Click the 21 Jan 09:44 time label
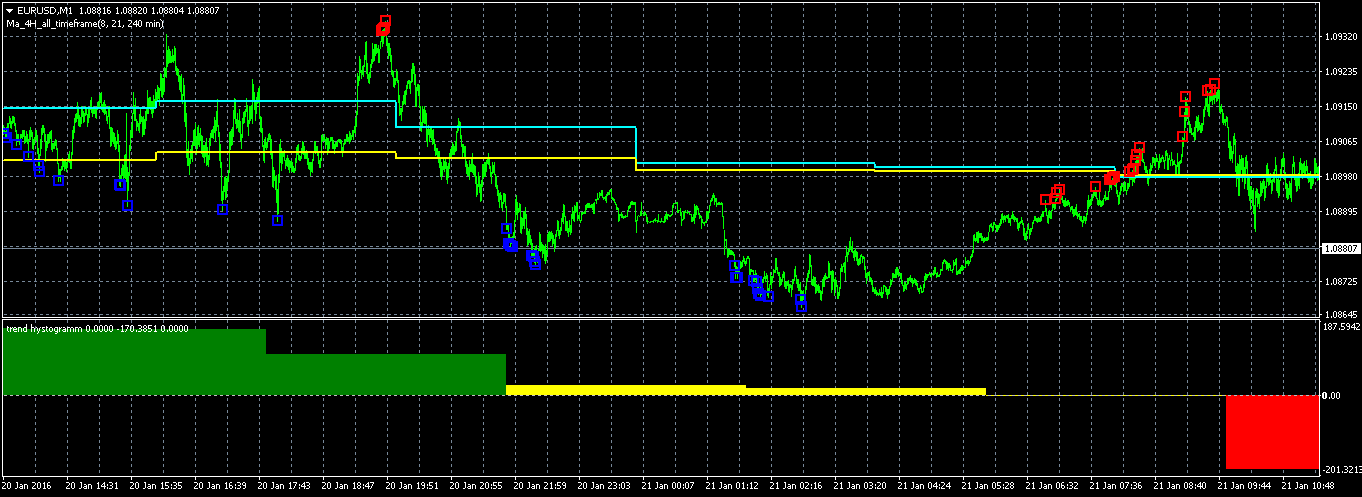Screen dimensions: 1362x497 [x=1245, y=486]
